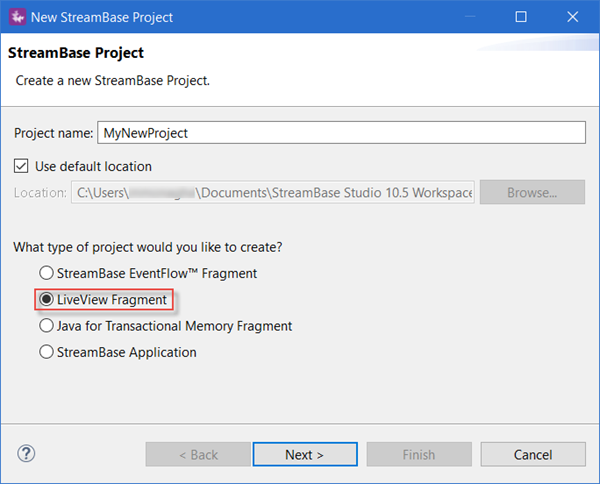Click the disabled Back button
Viewport: 600px width, 484px height.
197,454
